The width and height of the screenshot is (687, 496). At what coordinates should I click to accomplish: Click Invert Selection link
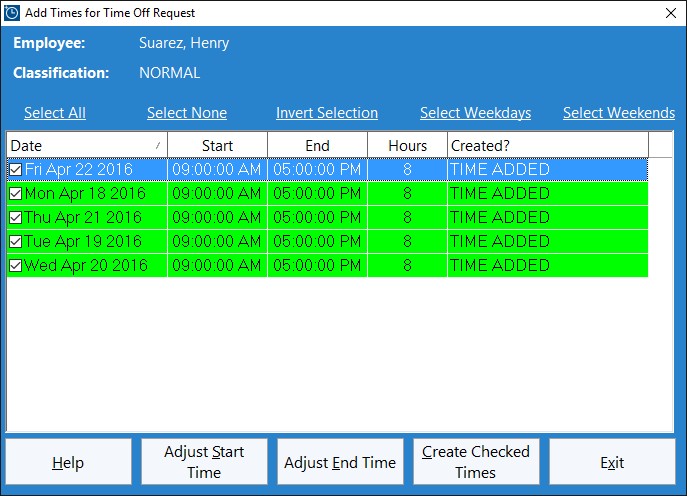(327, 113)
